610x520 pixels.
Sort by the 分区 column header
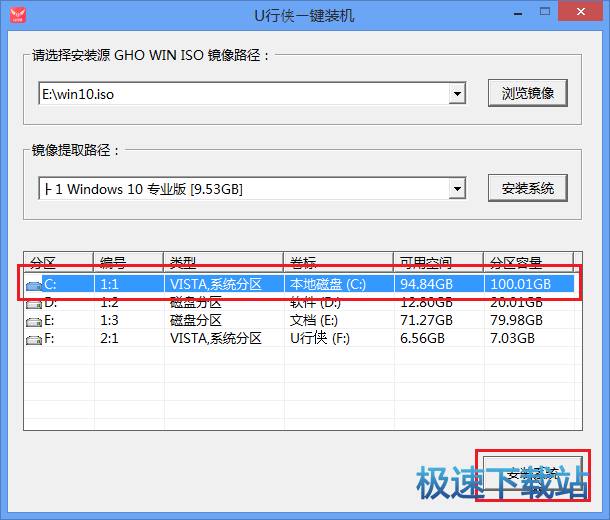click(59, 263)
